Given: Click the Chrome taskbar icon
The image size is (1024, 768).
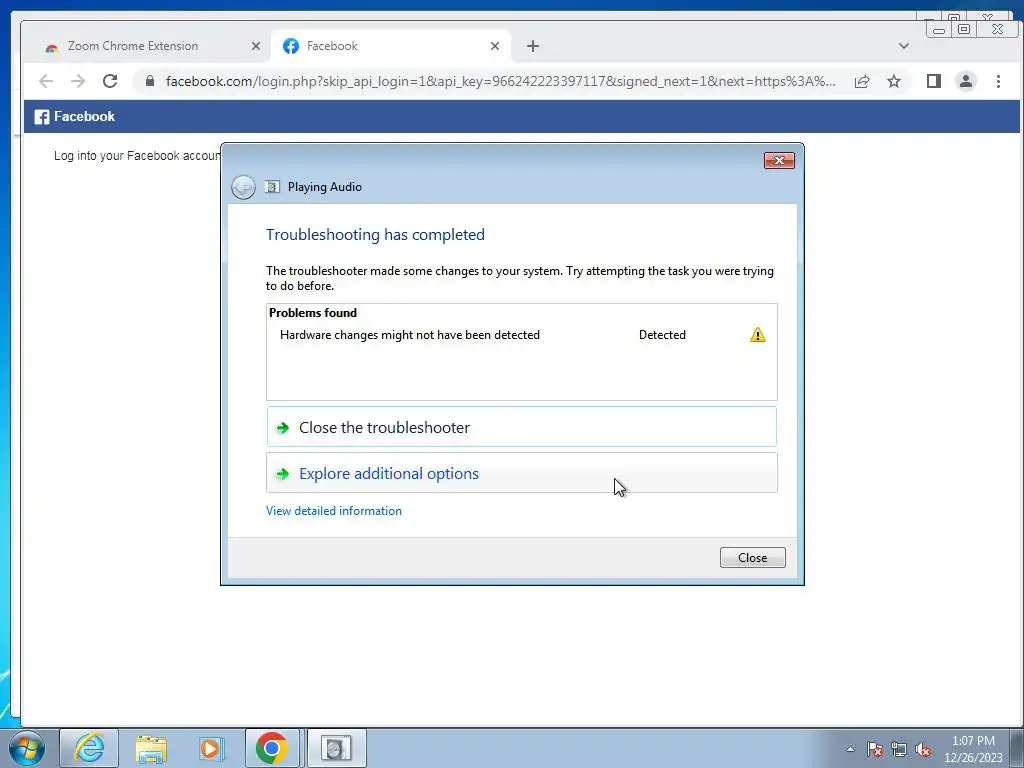Looking at the screenshot, I should (x=272, y=748).
